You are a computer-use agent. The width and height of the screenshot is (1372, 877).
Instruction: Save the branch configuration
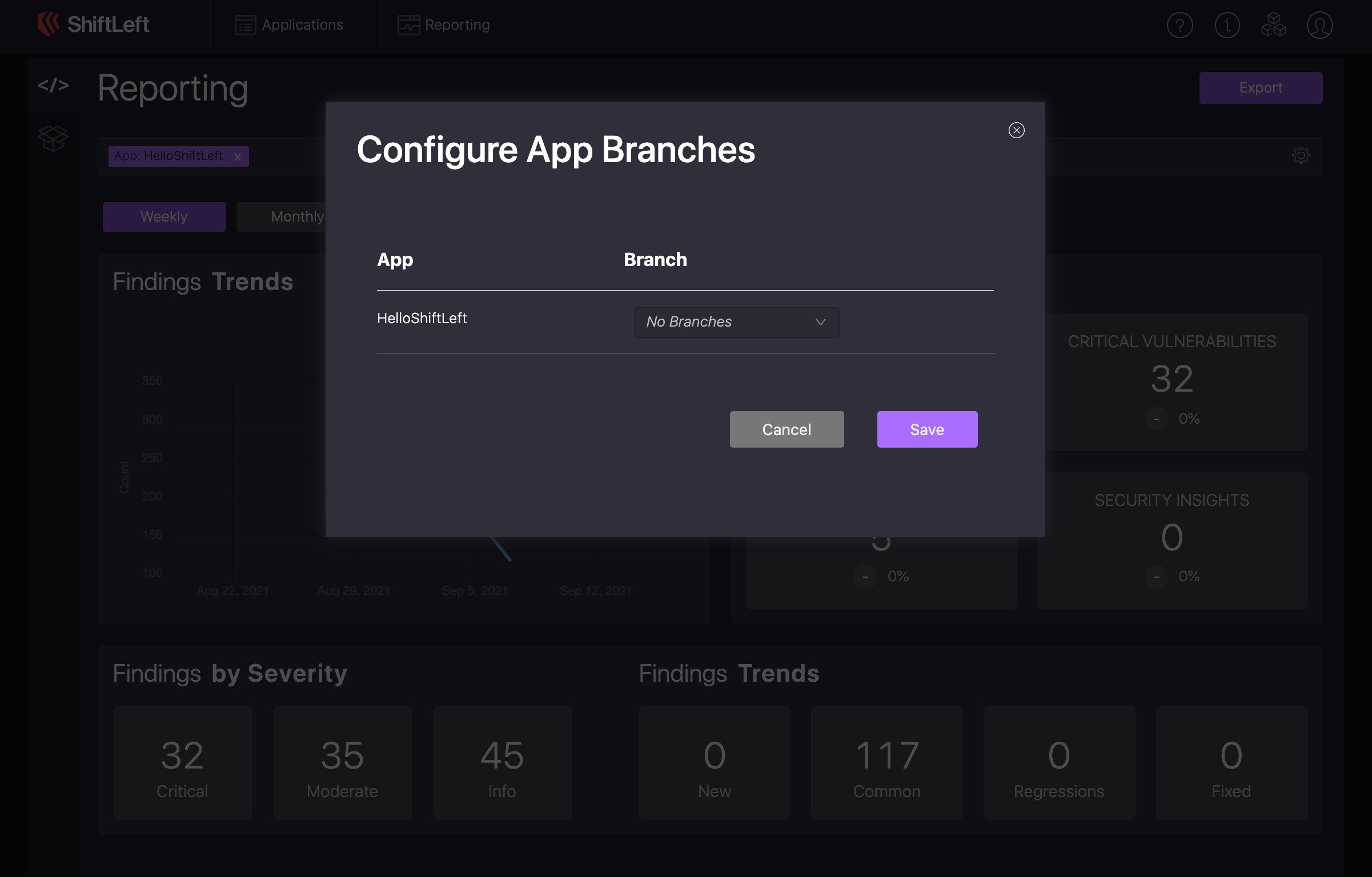pos(927,429)
